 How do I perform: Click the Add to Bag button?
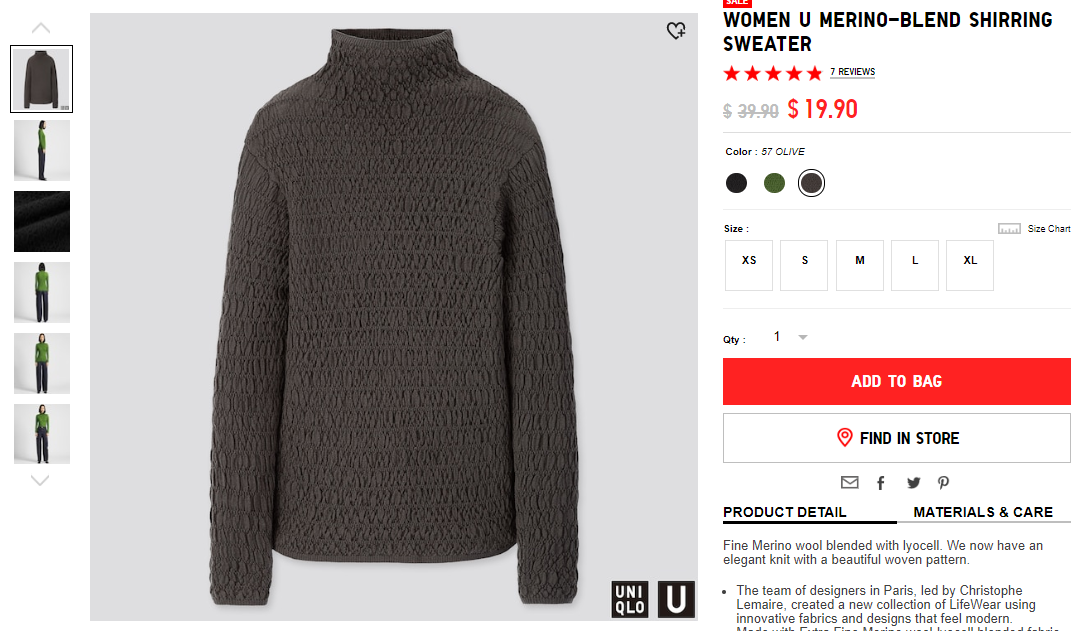(x=897, y=381)
